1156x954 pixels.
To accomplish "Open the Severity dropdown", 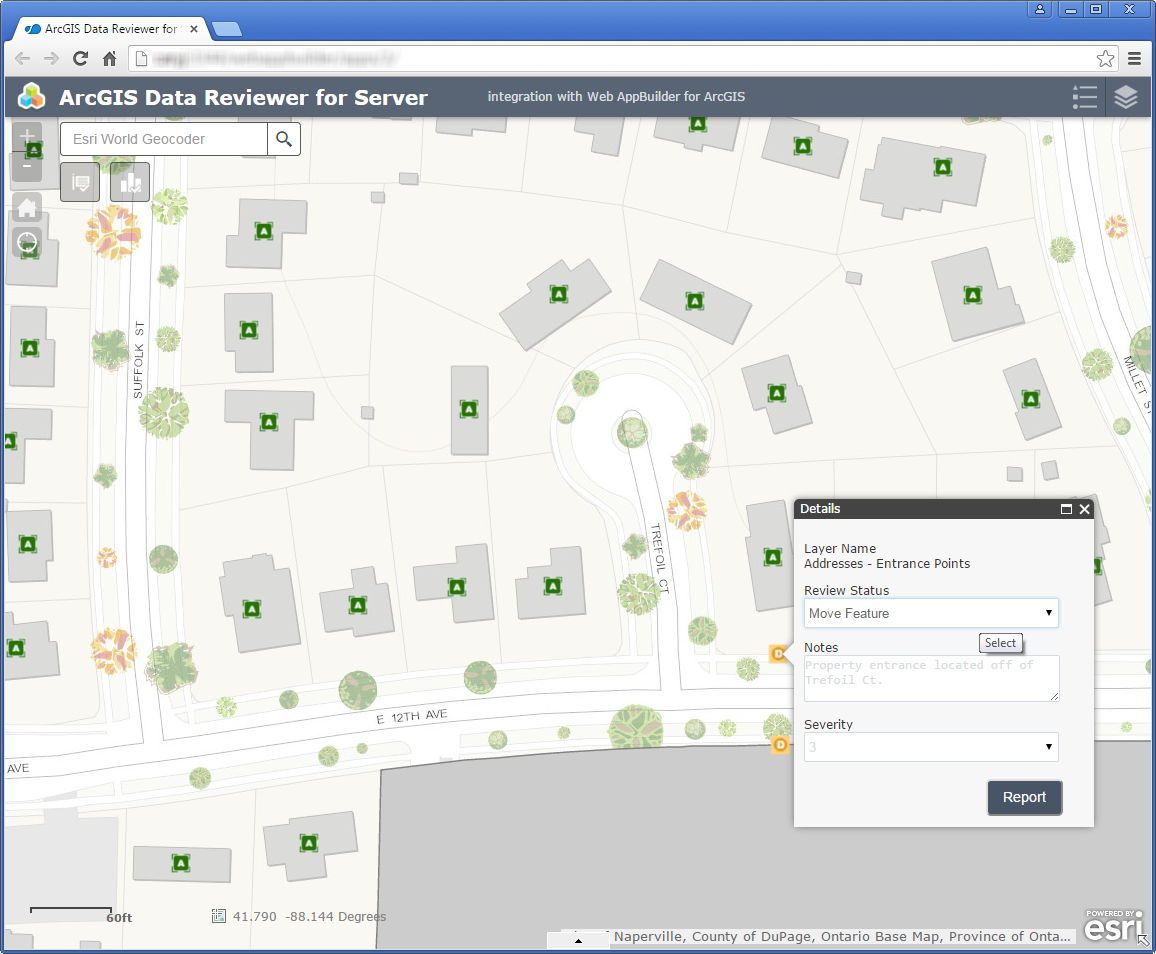I will (931, 747).
